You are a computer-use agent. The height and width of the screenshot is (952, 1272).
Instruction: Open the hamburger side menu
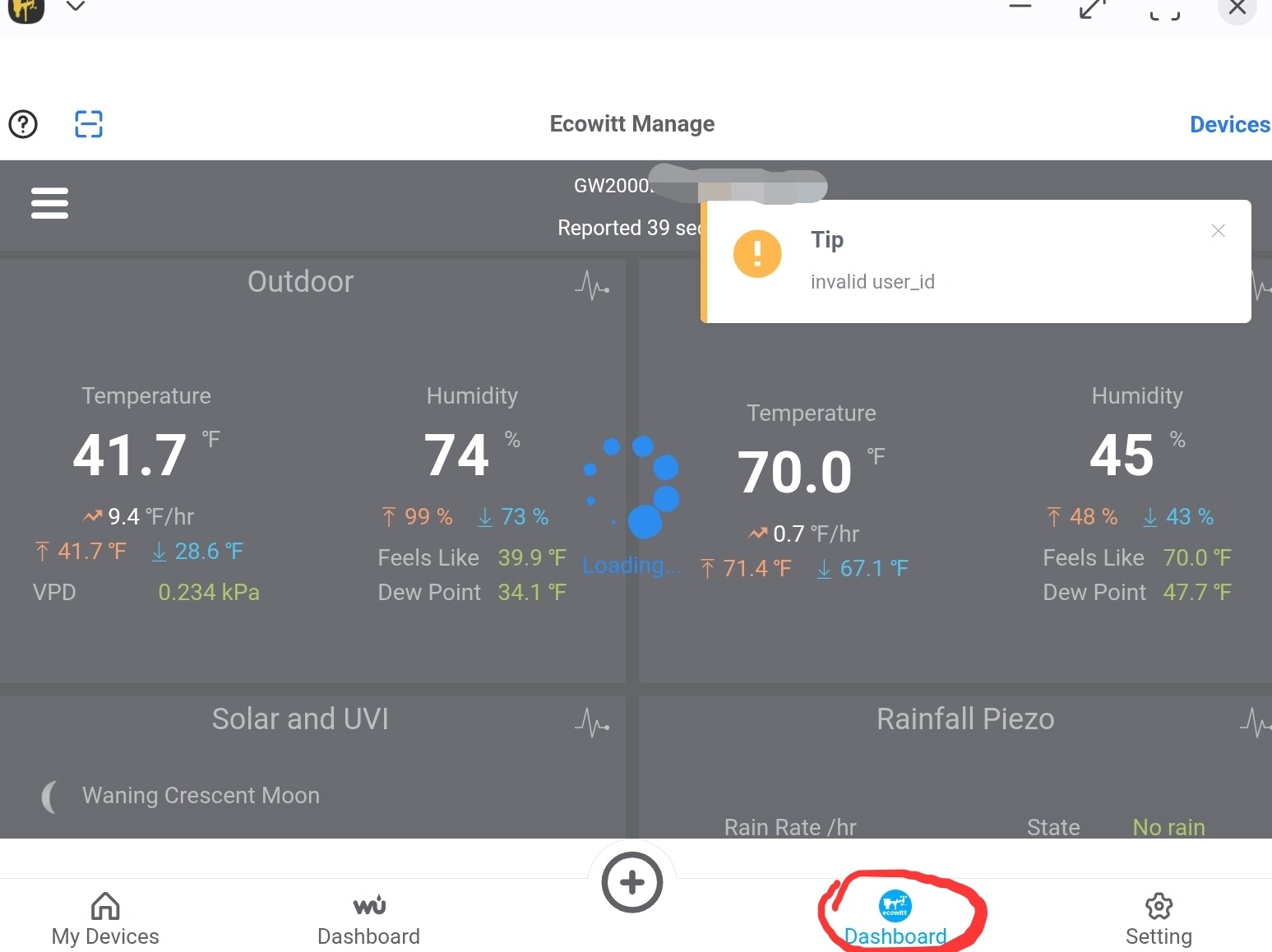pos(49,202)
